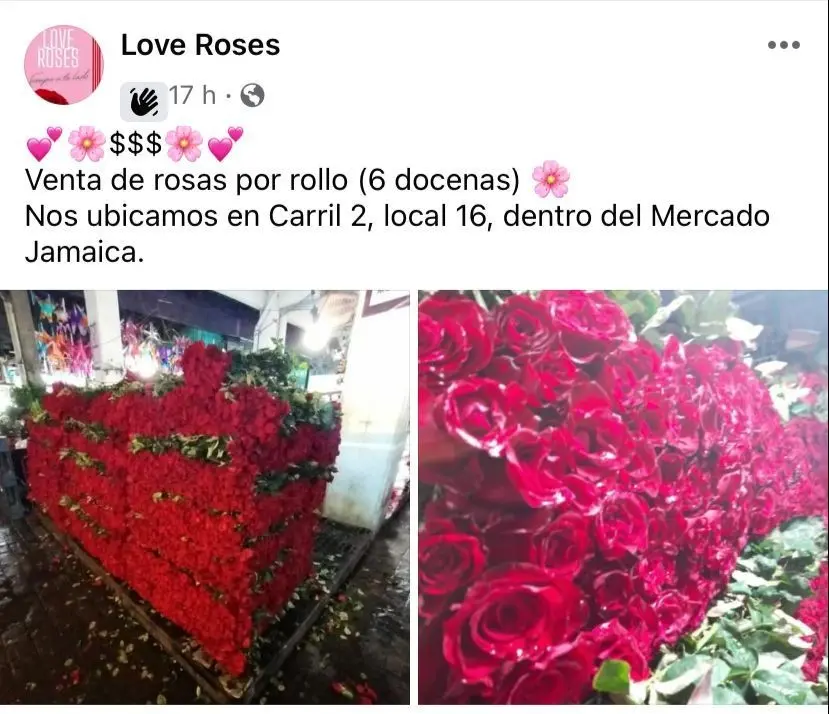View right close-up photo of red roses
The width and height of the screenshot is (829, 714).
point(623,497)
